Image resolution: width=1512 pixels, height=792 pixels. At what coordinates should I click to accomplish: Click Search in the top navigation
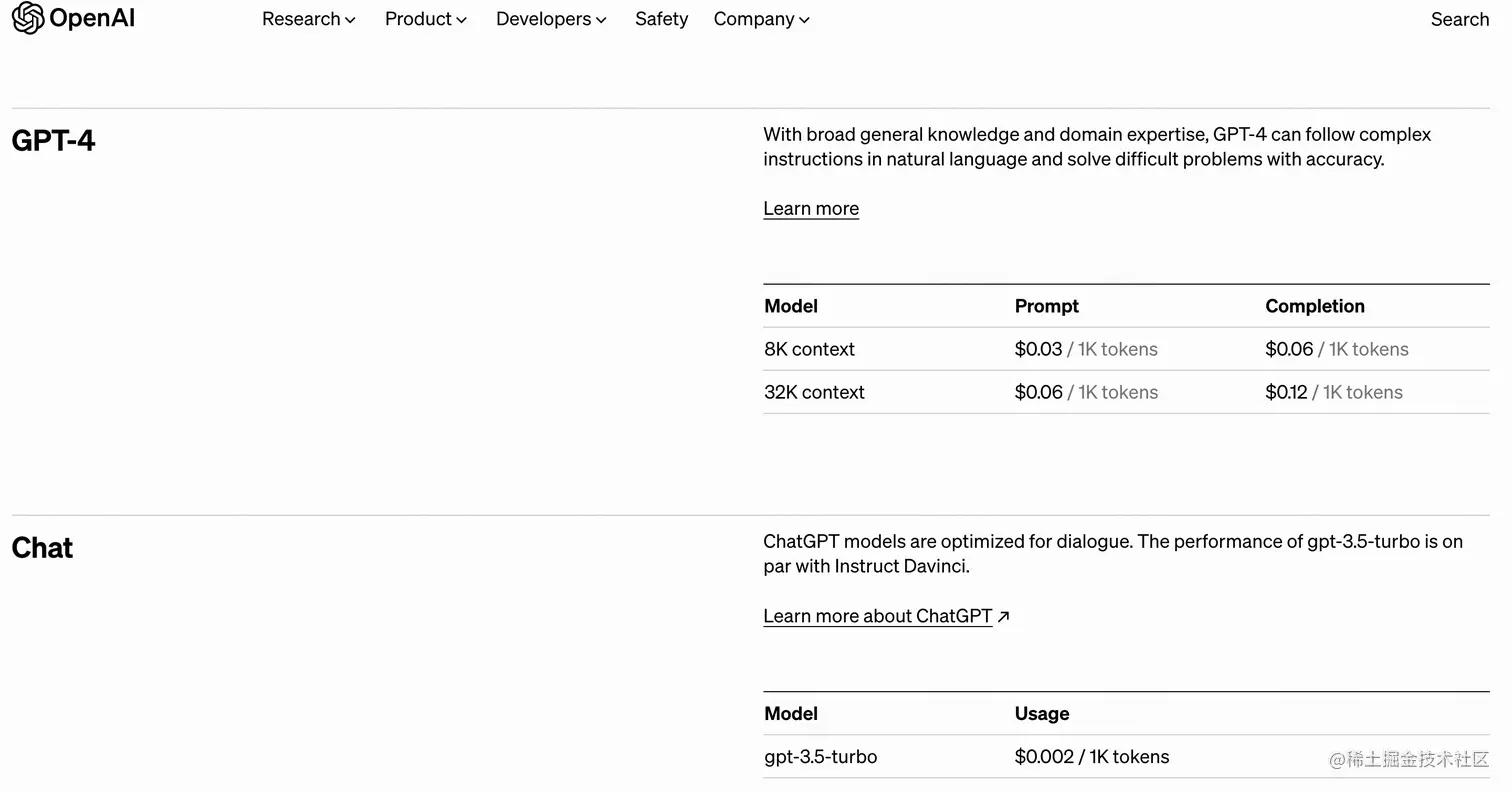[1459, 19]
